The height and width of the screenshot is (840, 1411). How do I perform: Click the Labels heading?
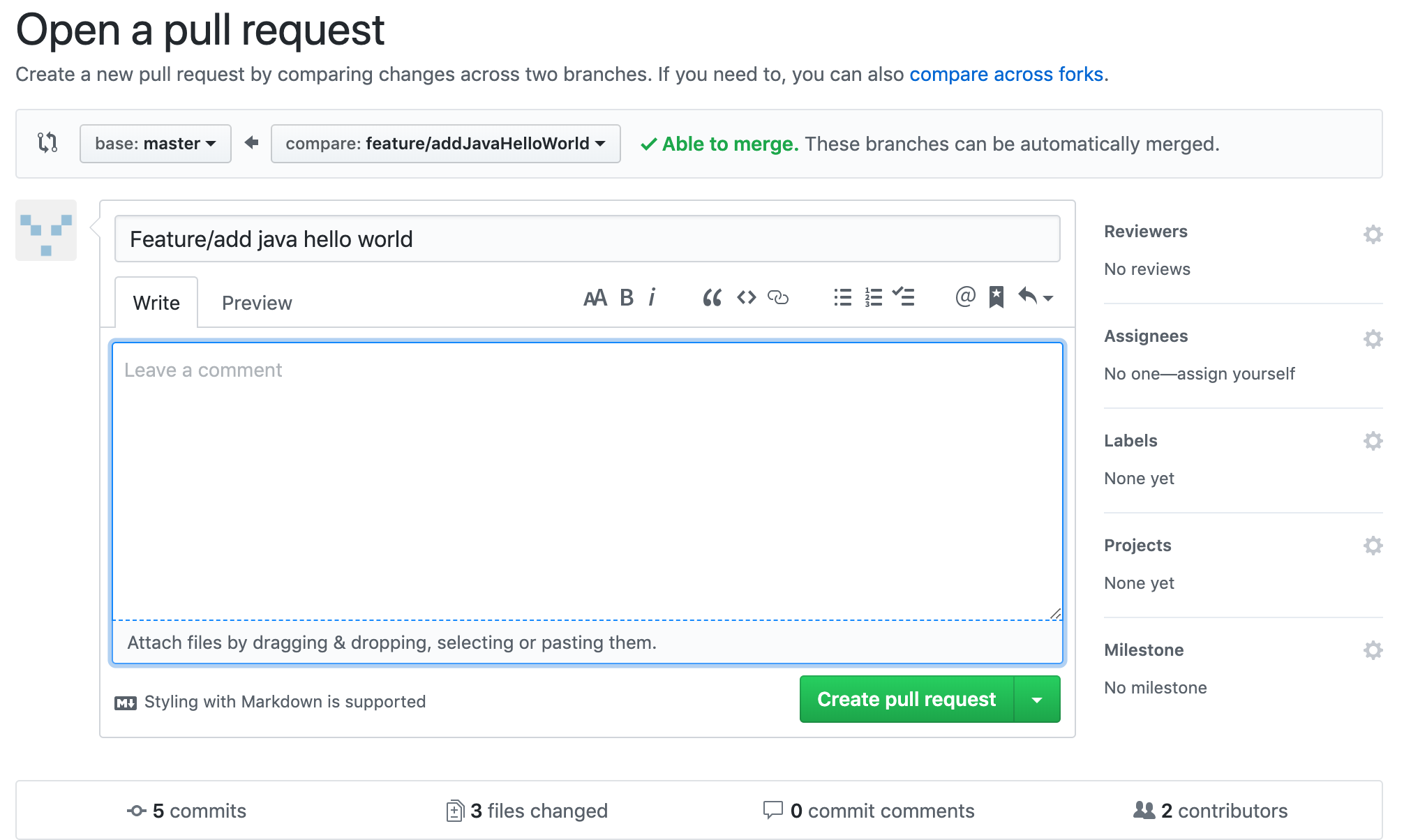pyautogui.click(x=1130, y=441)
